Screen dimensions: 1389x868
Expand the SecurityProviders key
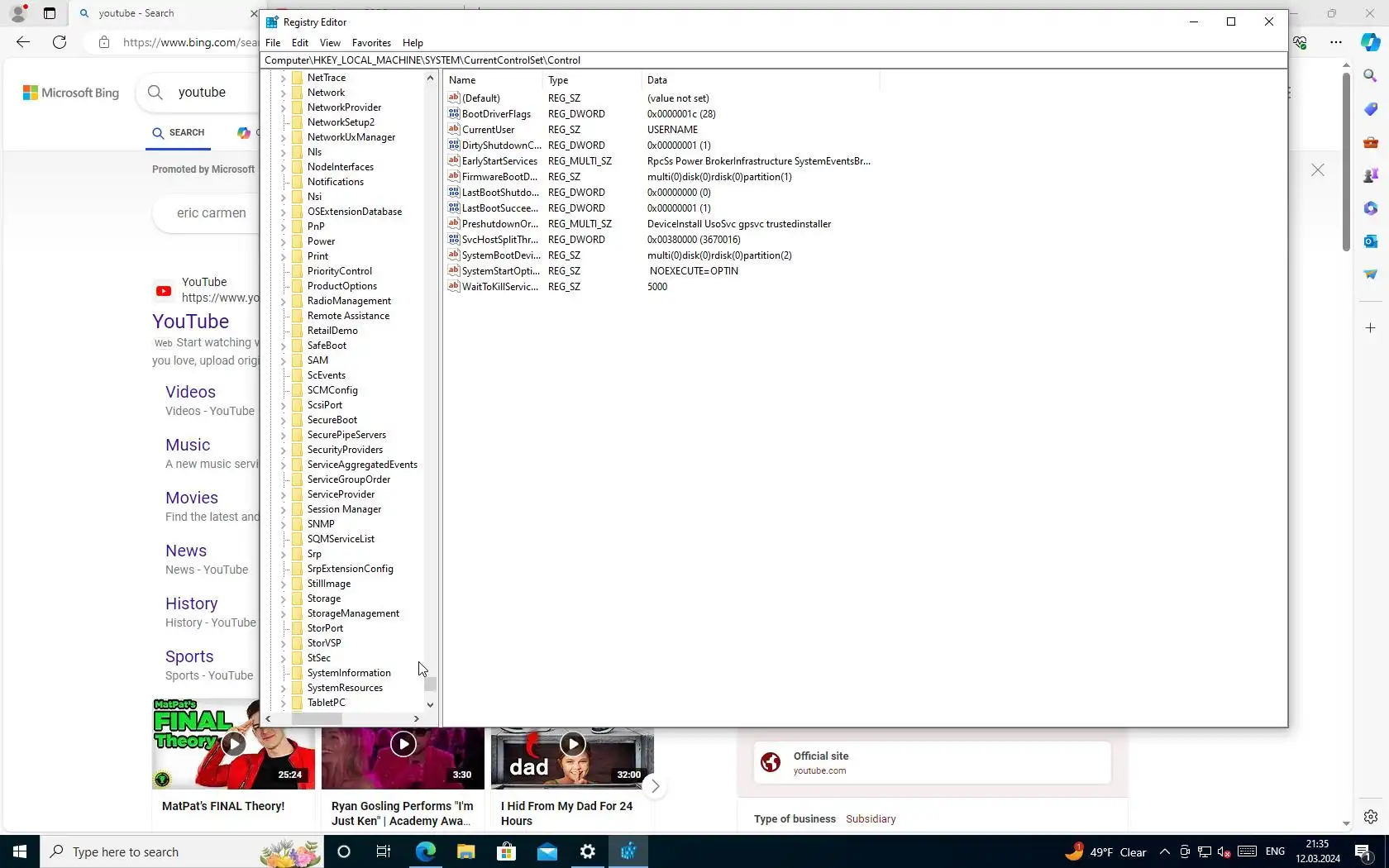tap(283, 451)
